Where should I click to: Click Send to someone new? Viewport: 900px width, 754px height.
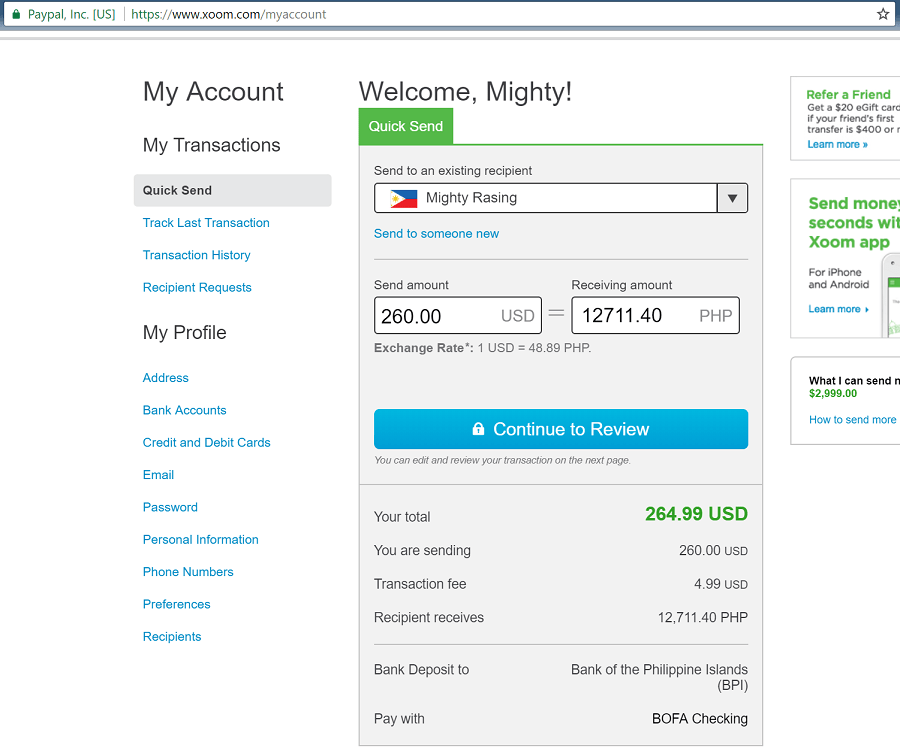coord(436,234)
